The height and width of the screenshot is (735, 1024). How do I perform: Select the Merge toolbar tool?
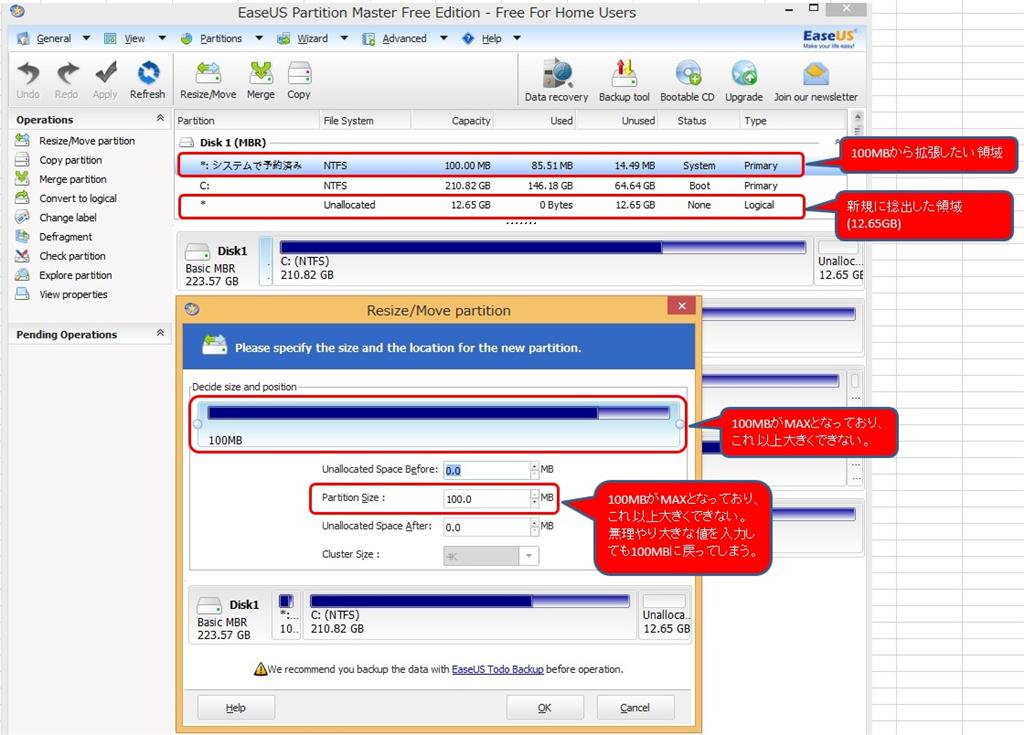[261, 79]
